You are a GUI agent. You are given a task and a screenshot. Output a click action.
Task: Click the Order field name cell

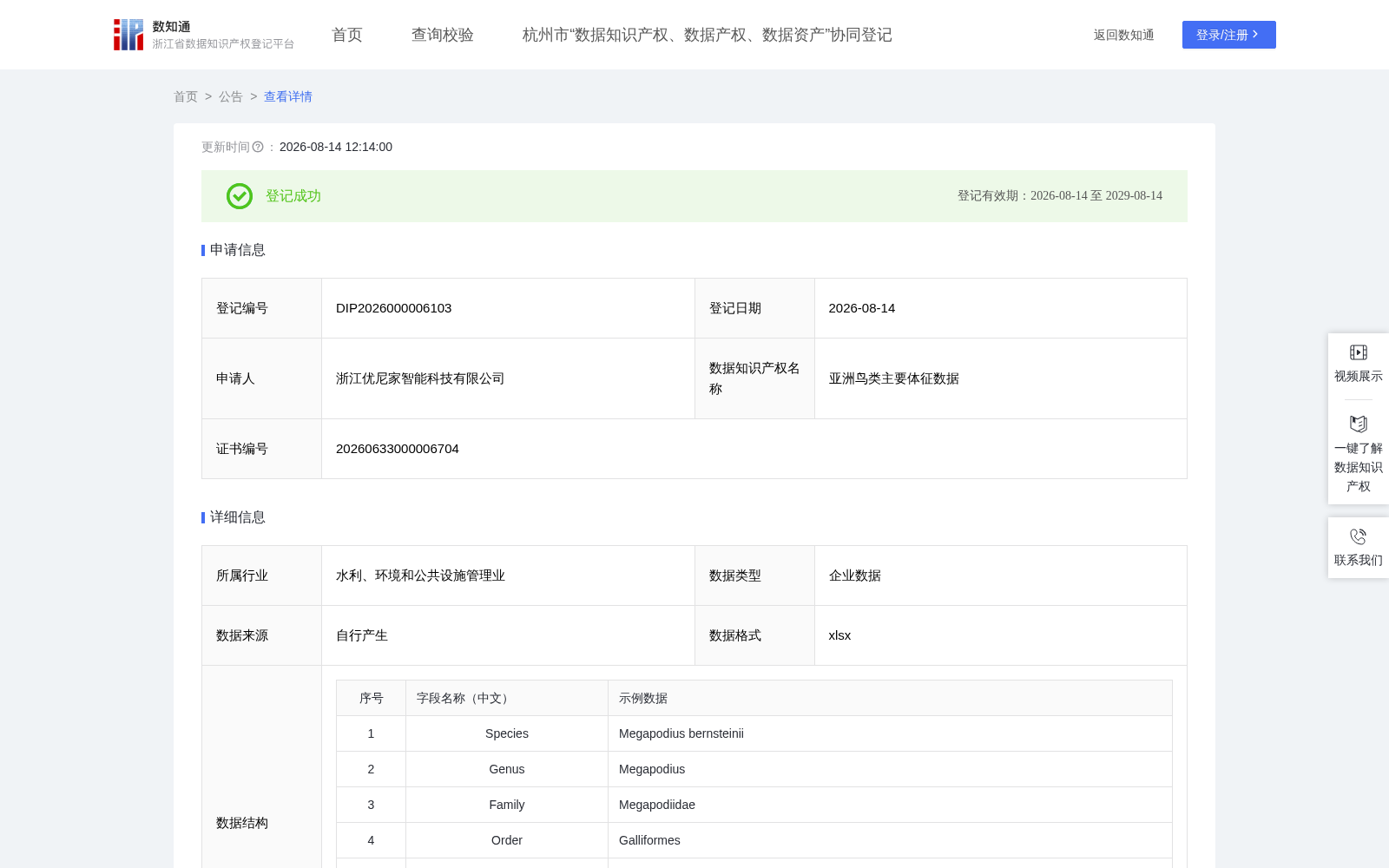507,840
